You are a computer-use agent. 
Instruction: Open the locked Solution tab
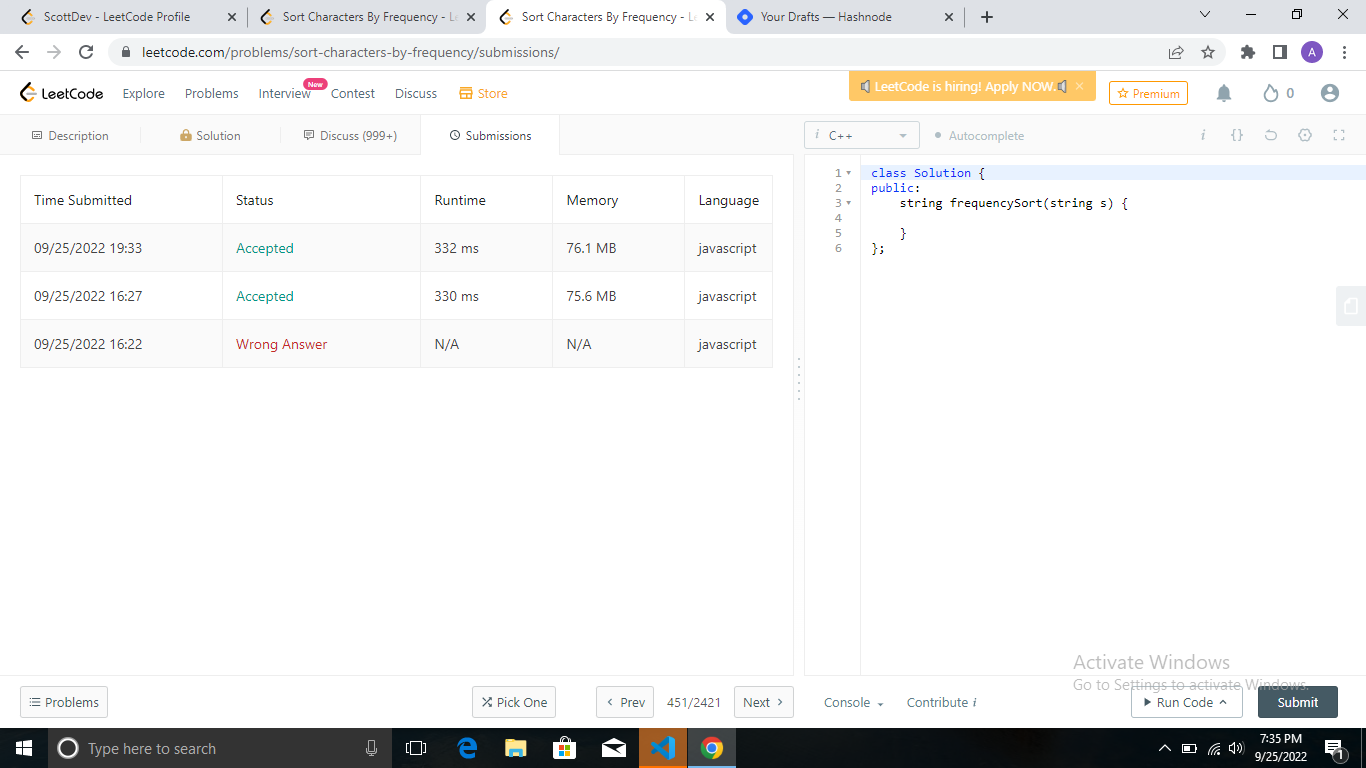pyautogui.click(x=210, y=135)
